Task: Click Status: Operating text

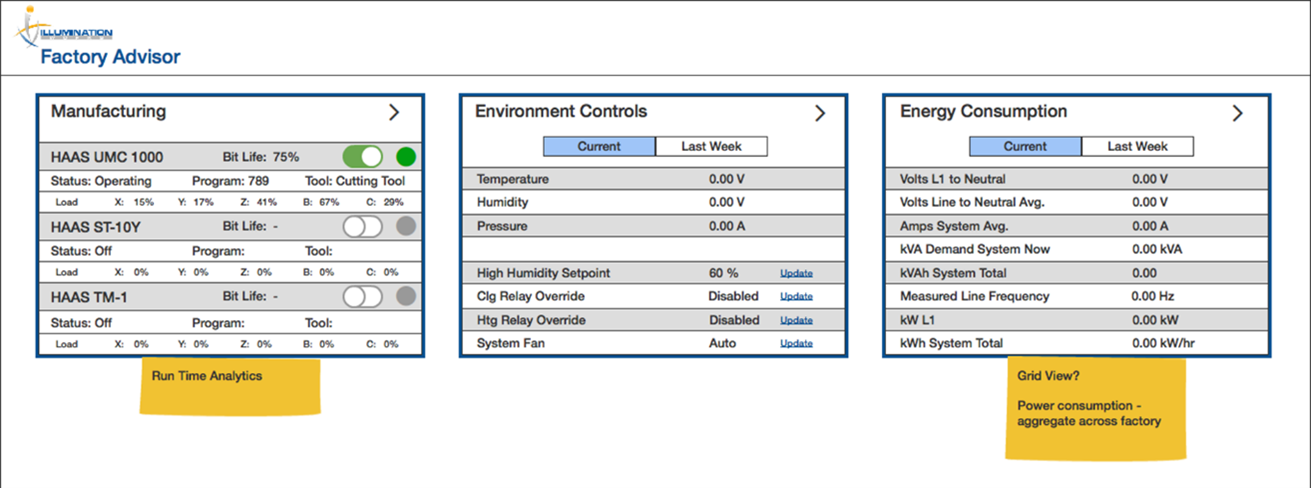Action: 101,181
